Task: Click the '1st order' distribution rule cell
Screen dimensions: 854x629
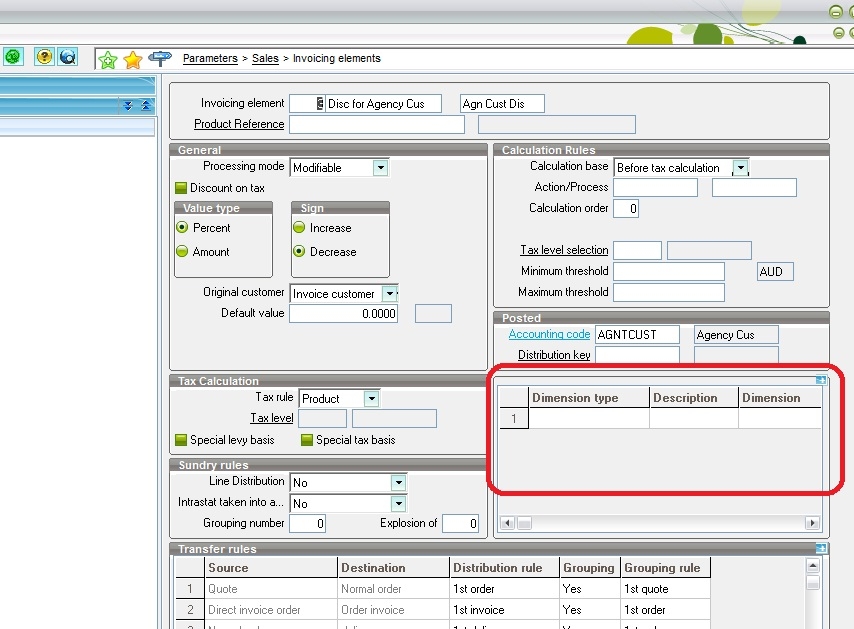Action: pyautogui.click(x=504, y=589)
